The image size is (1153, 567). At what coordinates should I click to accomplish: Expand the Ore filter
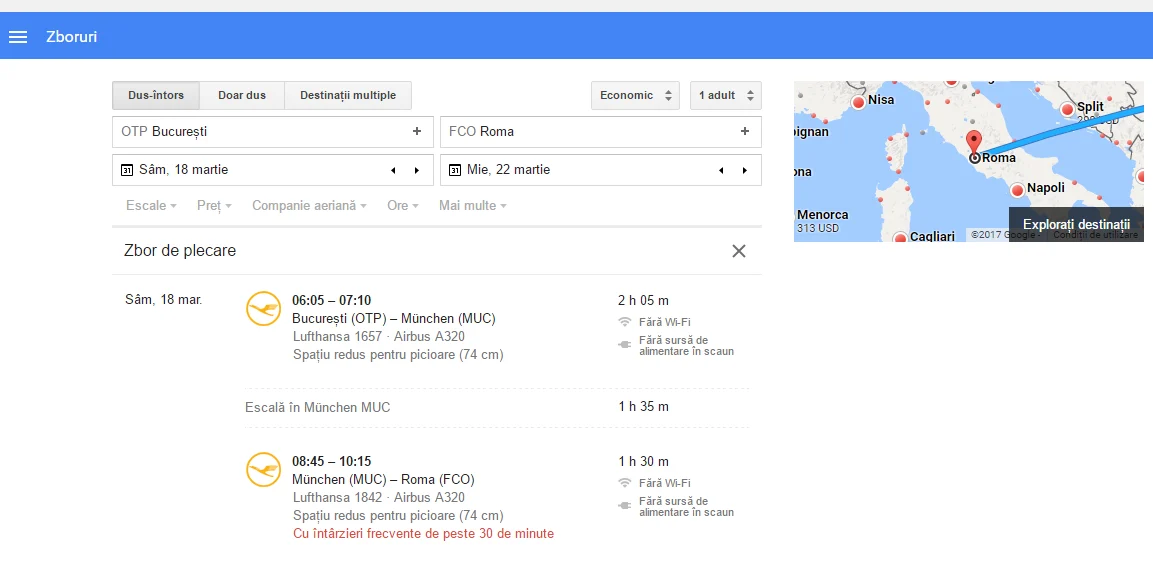pos(403,206)
